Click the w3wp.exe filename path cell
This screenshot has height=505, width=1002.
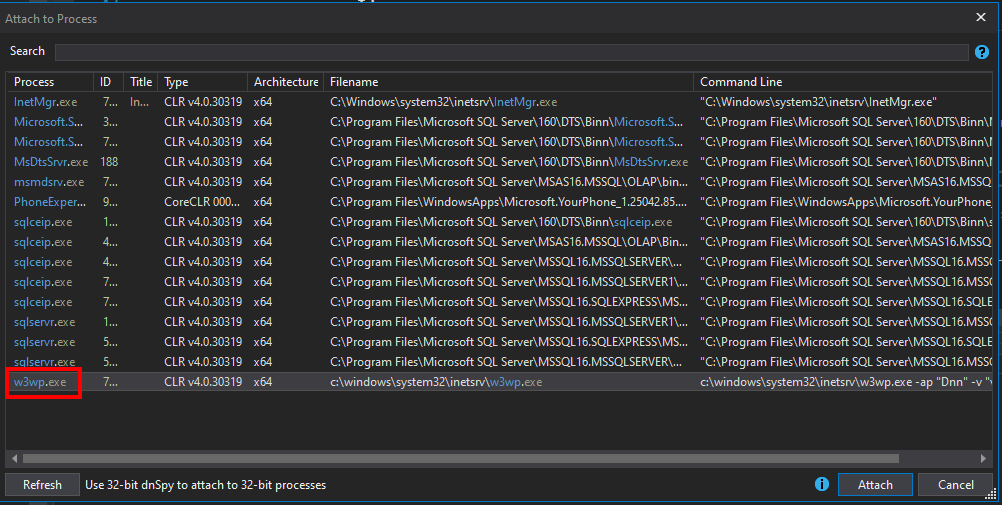[436, 382]
